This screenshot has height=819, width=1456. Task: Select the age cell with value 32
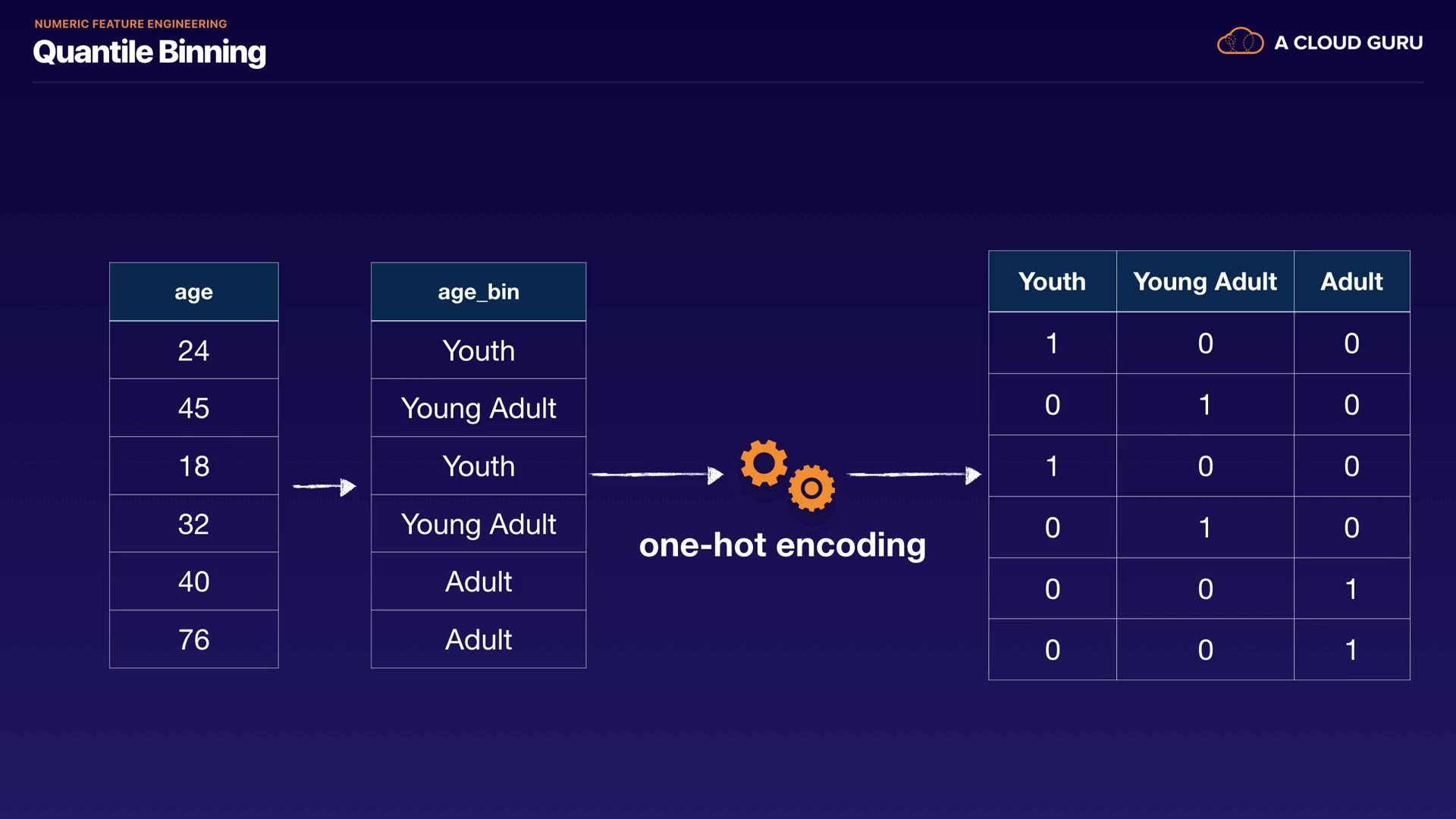pyautogui.click(x=193, y=524)
